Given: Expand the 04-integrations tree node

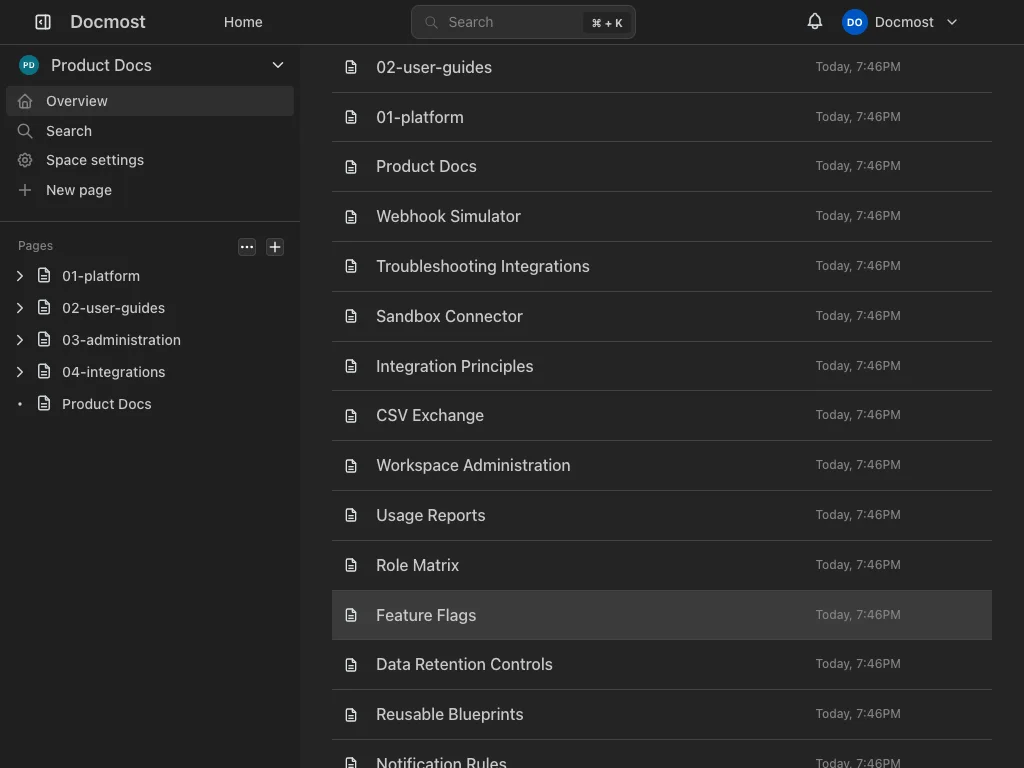Looking at the screenshot, I should click(x=20, y=372).
